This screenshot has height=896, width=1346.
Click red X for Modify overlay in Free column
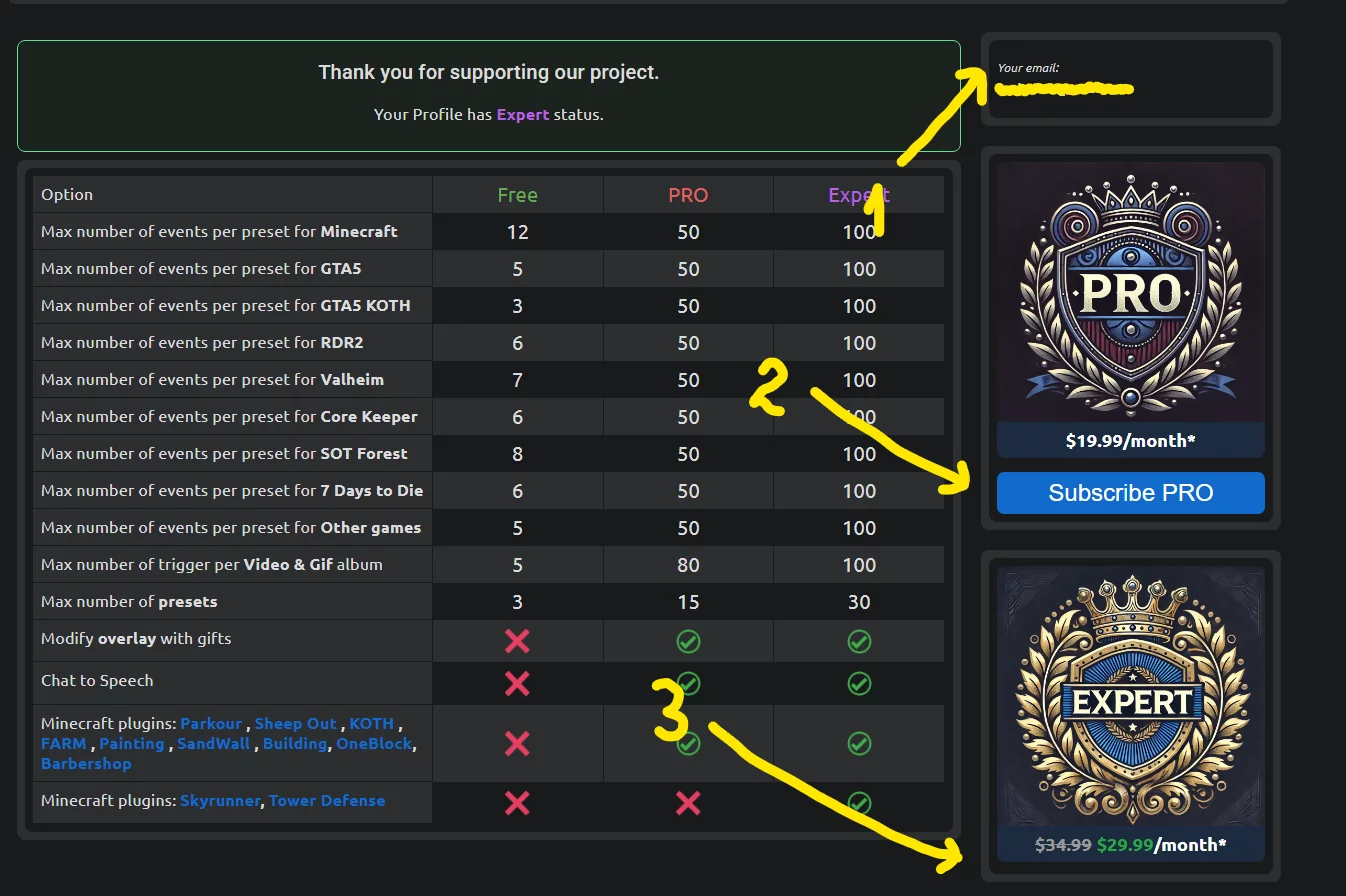pyautogui.click(x=517, y=640)
